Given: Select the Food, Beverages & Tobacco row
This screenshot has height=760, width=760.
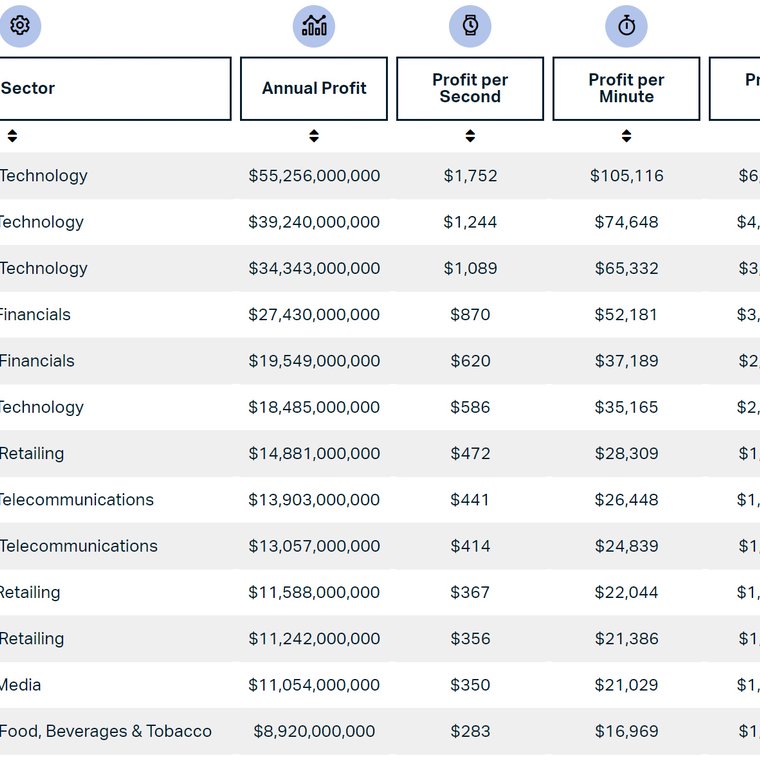Looking at the screenshot, I should coord(380,731).
